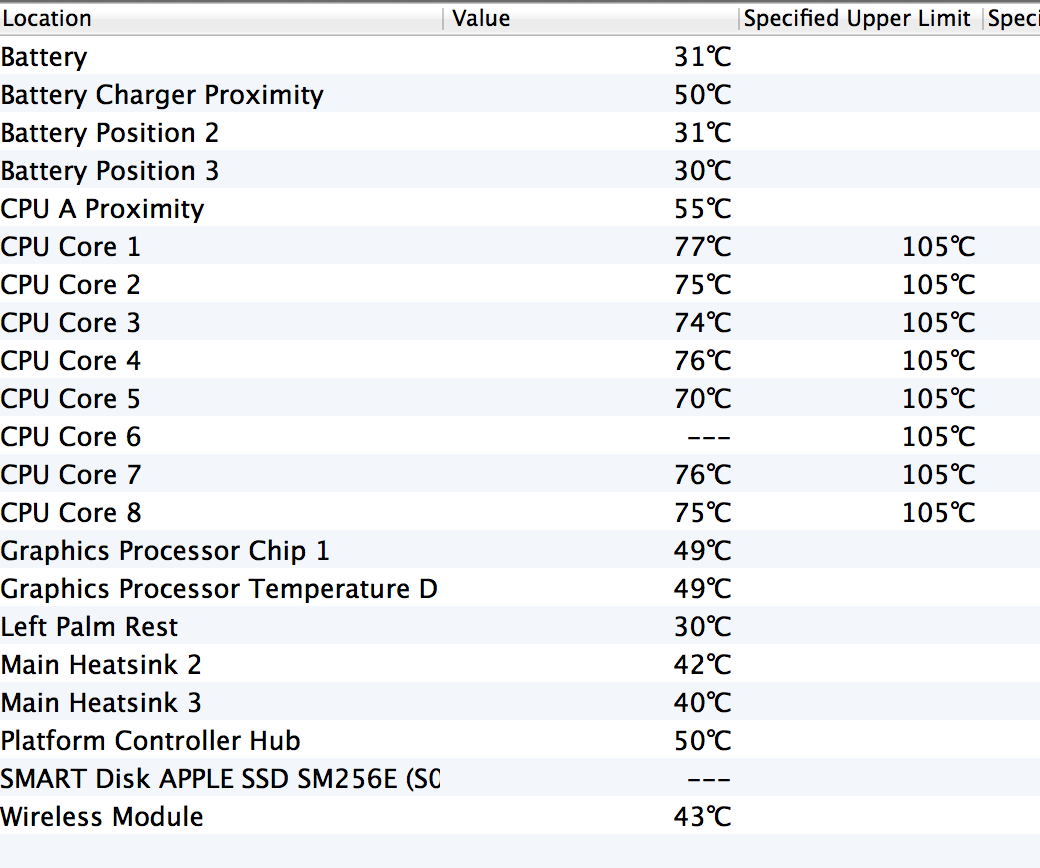Select the Battery Position 2 row
Viewport: 1040px width, 868px height.
[x=520, y=133]
